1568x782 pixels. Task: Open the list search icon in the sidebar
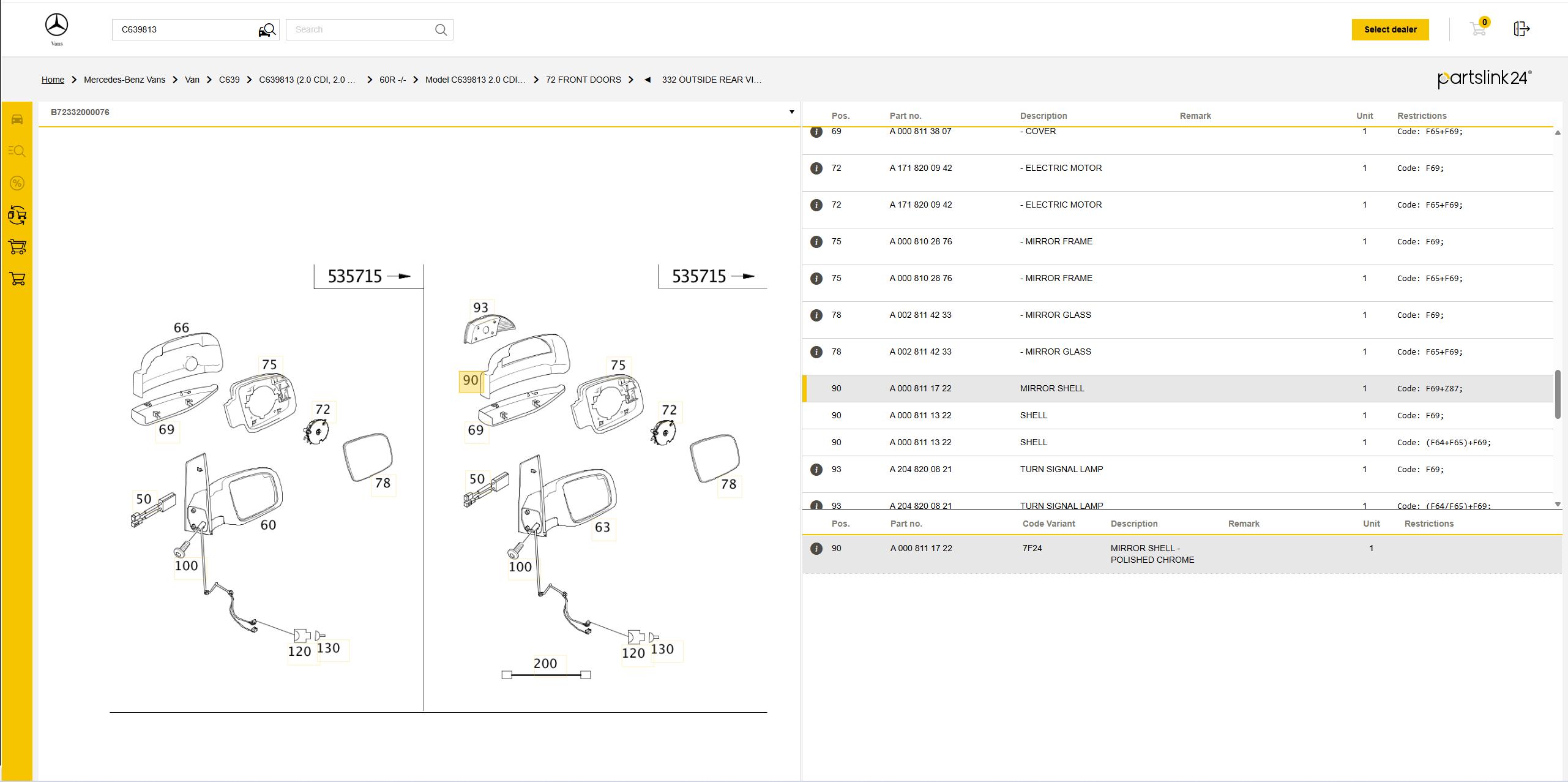pyautogui.click(x=17, y=151)
